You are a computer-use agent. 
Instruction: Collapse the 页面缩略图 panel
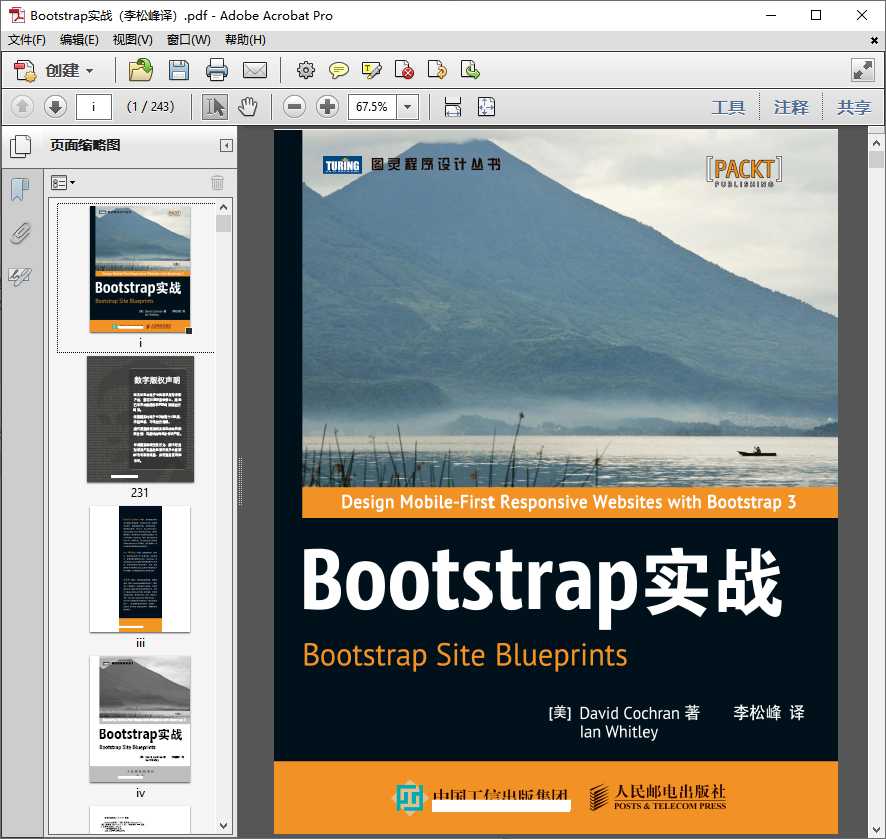point(224,144)
